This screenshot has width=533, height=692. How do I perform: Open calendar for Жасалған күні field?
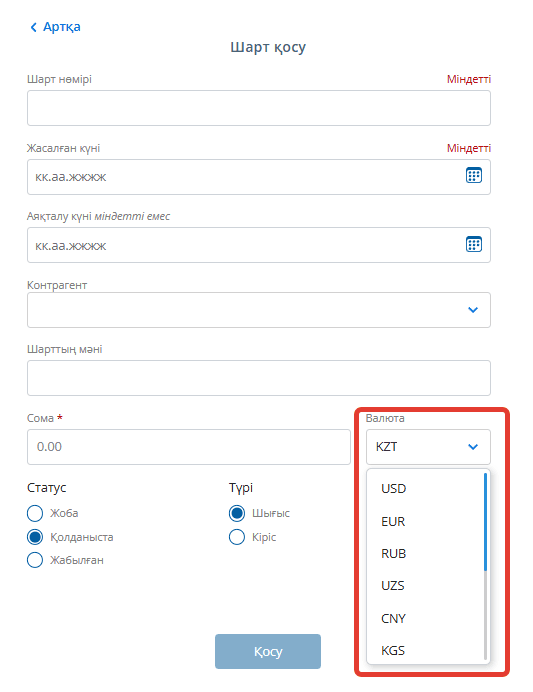[473, 176]
